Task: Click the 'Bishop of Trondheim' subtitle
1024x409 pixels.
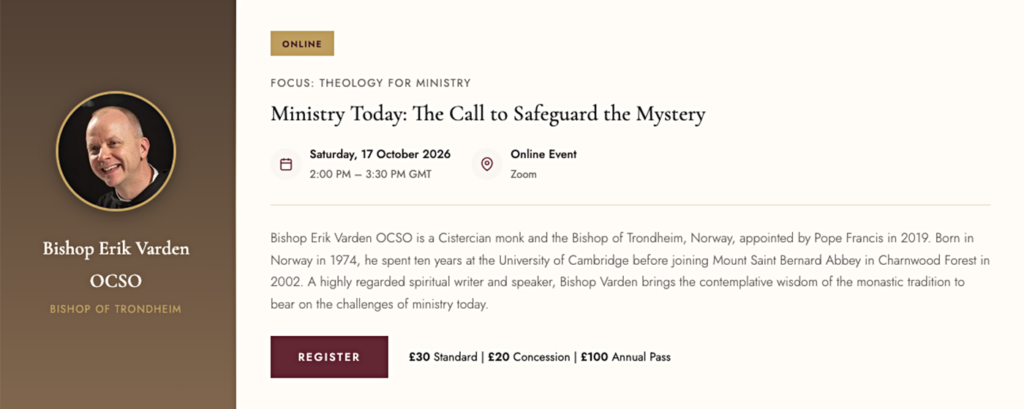Action: point(116,309)
